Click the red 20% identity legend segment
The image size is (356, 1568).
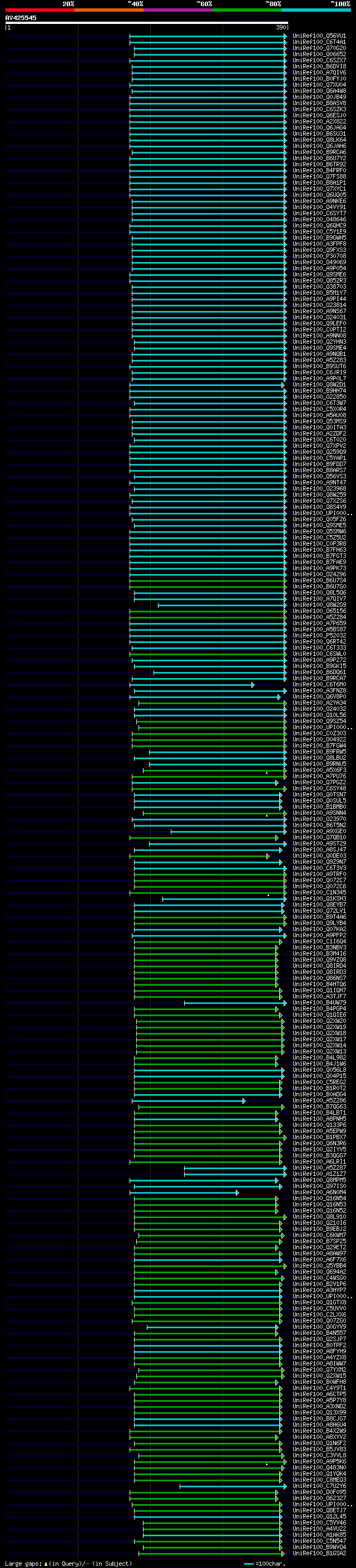[x=39, y=10]
